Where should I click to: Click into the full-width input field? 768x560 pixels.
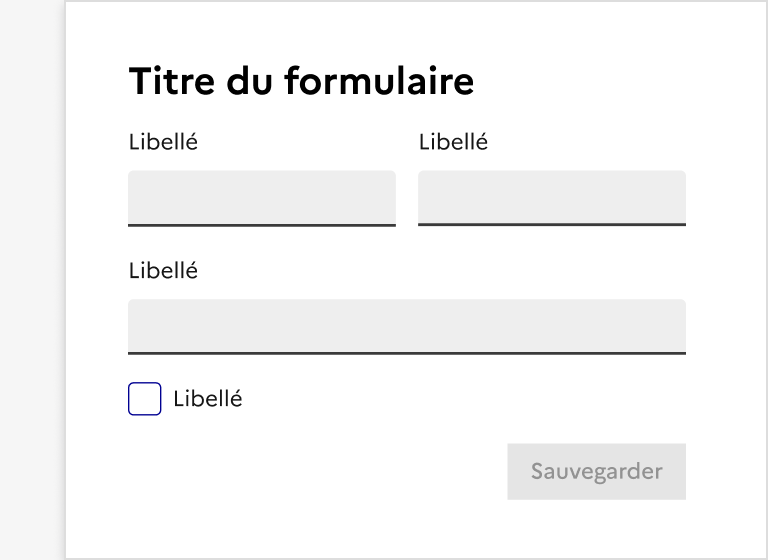pos(407,326)
